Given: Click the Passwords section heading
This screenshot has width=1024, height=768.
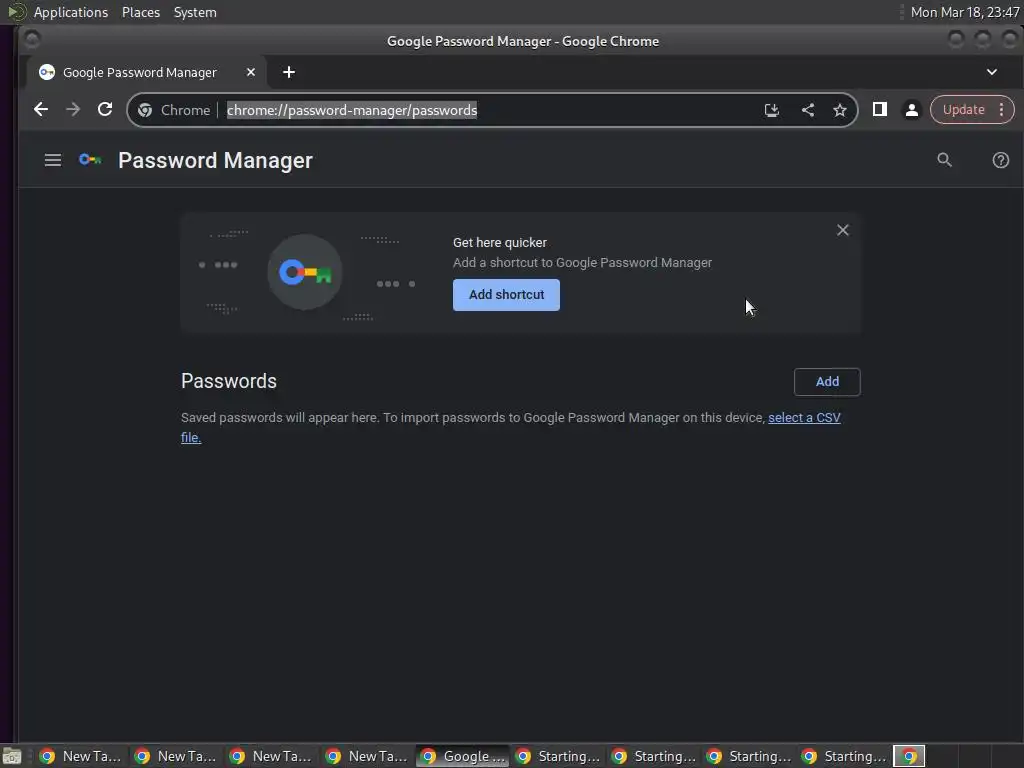Looking at the screenshot, I should click(x=229, y=381).
